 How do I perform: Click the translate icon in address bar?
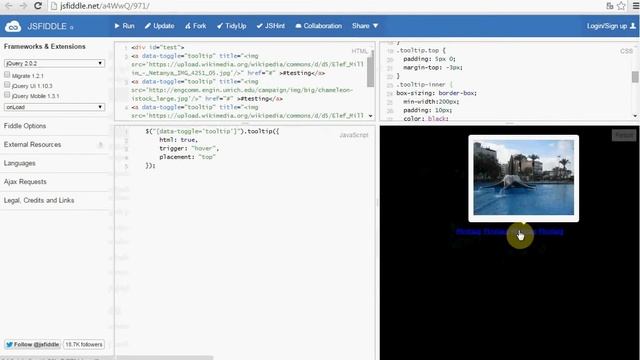tap(610, 6)
